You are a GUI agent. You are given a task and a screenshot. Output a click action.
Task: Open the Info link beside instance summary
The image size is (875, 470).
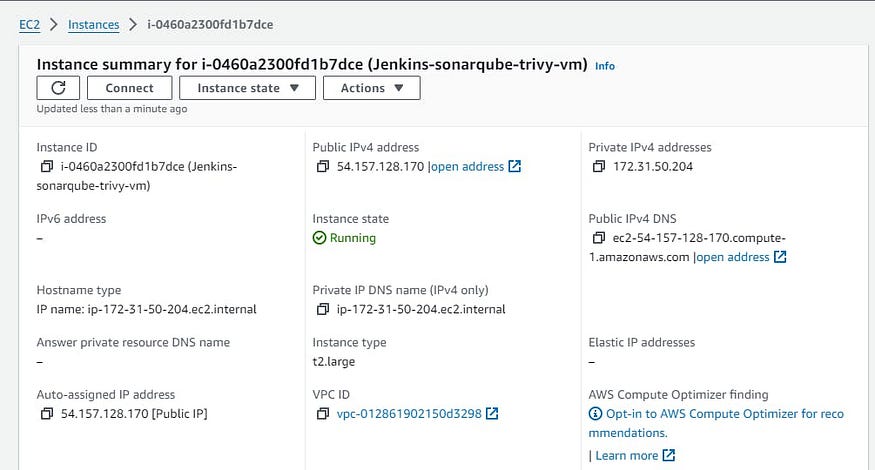click(x=605, y=66)
